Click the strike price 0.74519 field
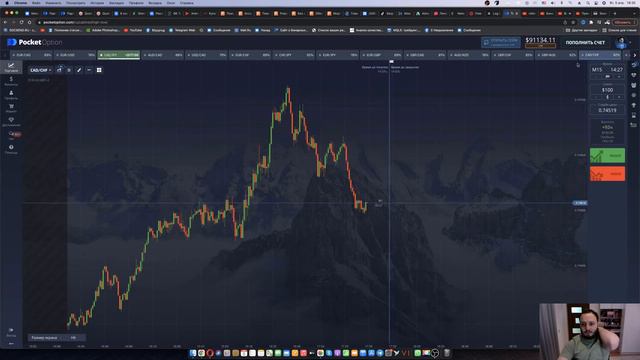This screenshot has width=640, height=360. click(x=607, y=110)
